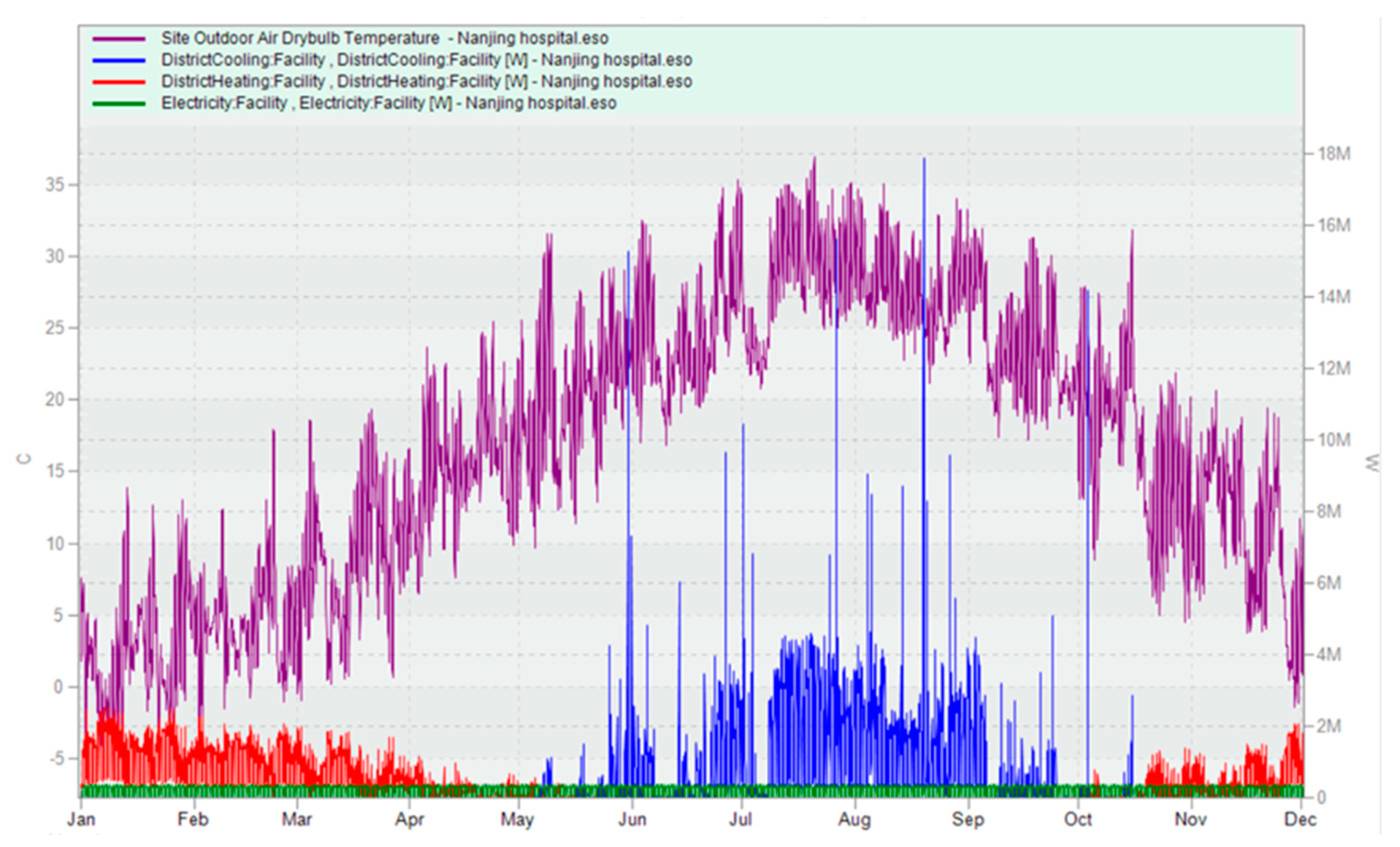Click the W unit label on right axis

click(x=1373, y=462)
